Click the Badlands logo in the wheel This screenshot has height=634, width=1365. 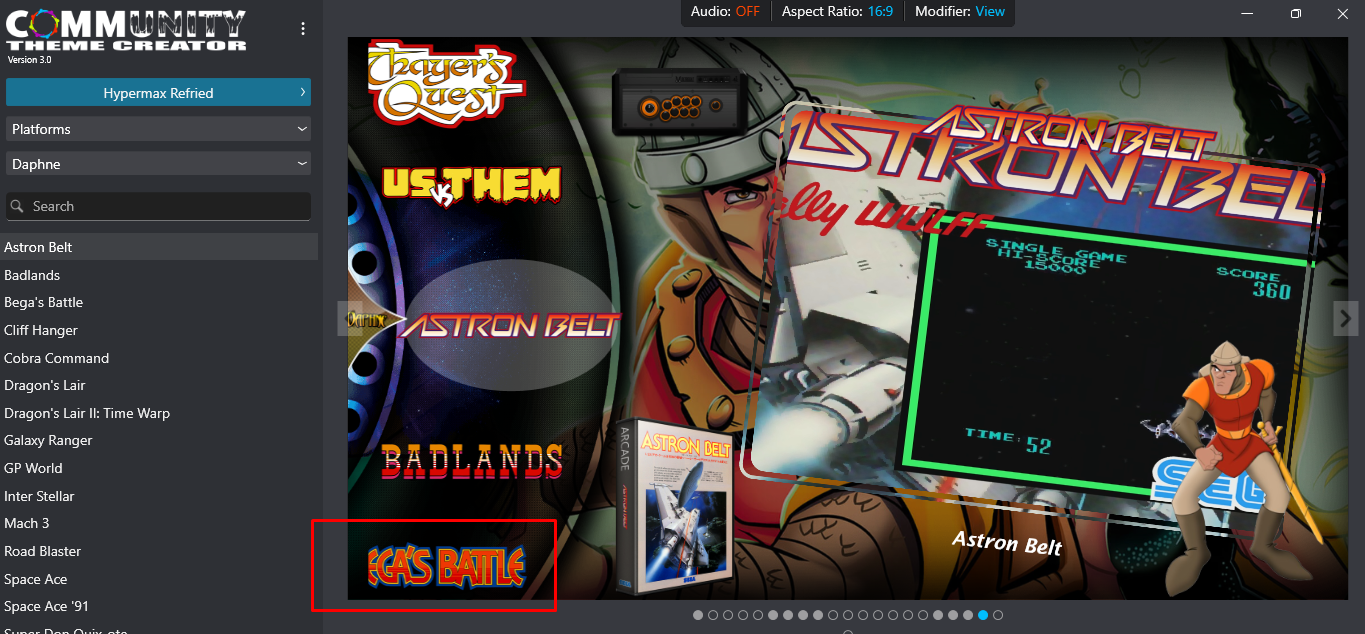pos(472,461)
